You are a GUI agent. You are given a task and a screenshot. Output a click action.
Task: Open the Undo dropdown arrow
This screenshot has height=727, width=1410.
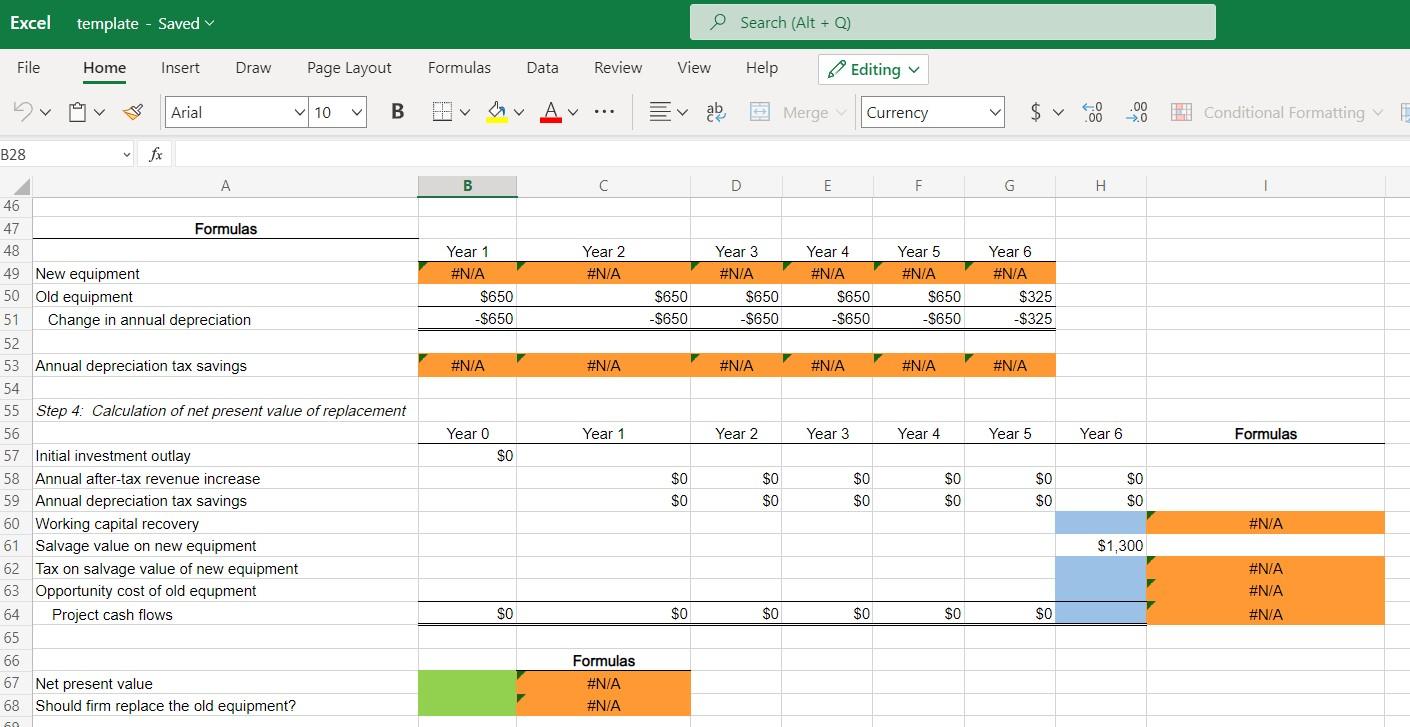(45, 113)
